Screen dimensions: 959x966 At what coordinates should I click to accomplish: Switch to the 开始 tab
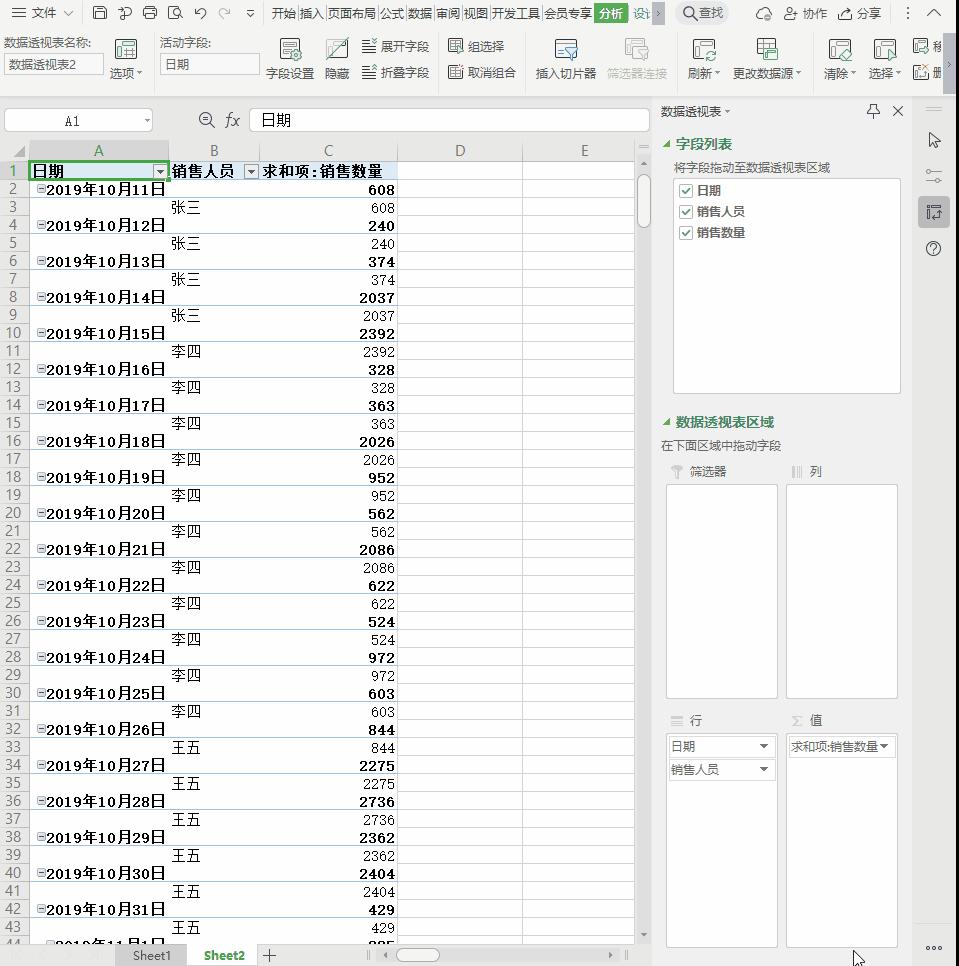tap(283, 13)
